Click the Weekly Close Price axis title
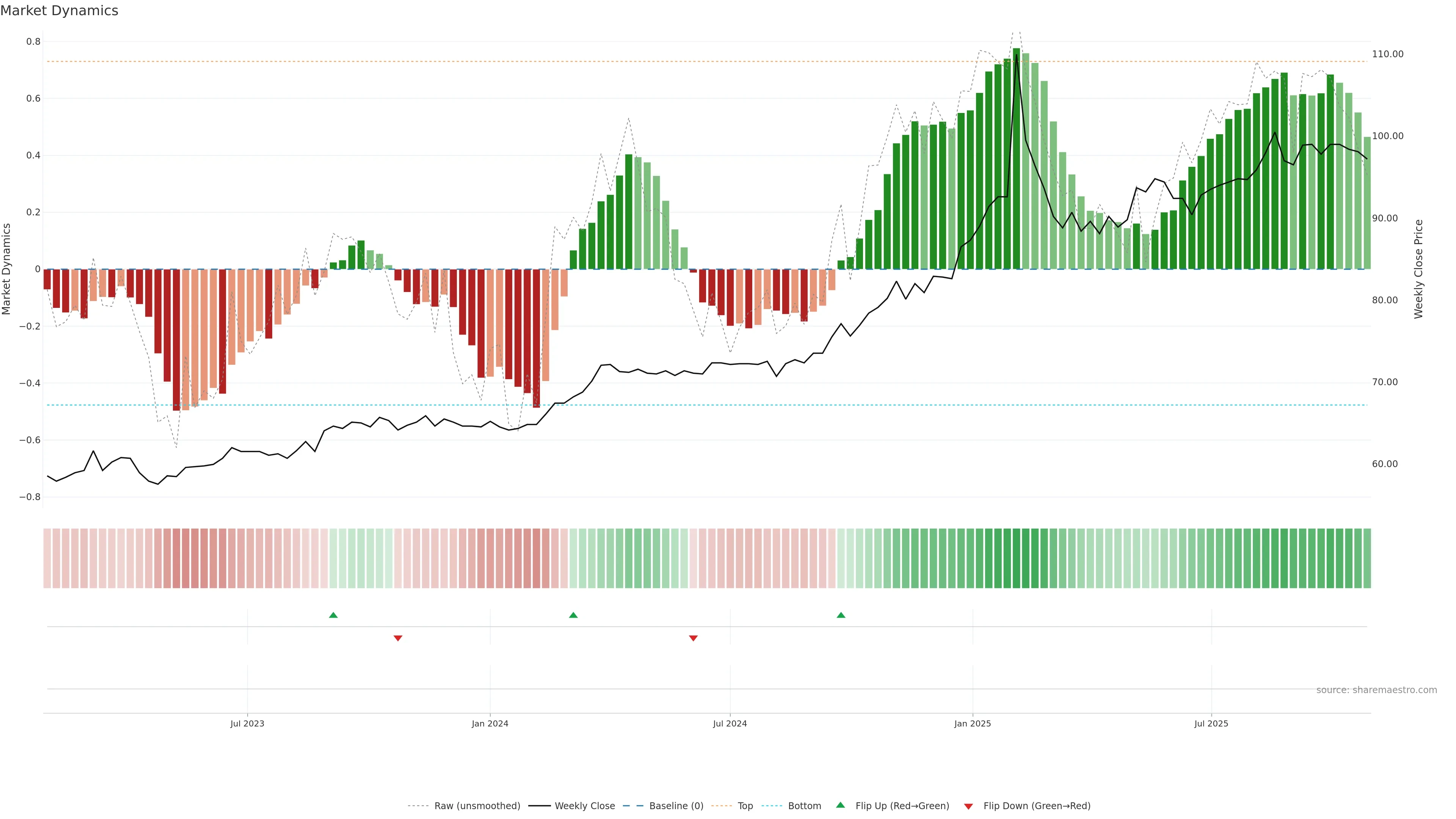The height and width of the screenshot is (819, 1456). pyautogui.click(x=1419, y=269)
